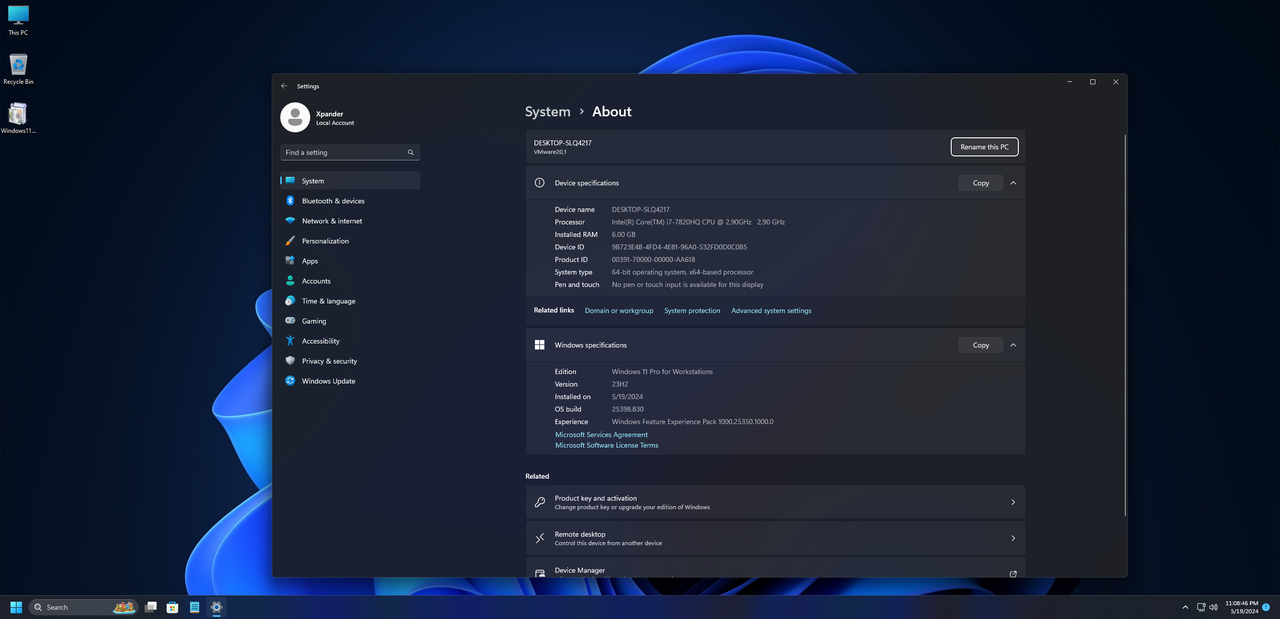Open the taskbar clock and date

(x=1241, y=607)
